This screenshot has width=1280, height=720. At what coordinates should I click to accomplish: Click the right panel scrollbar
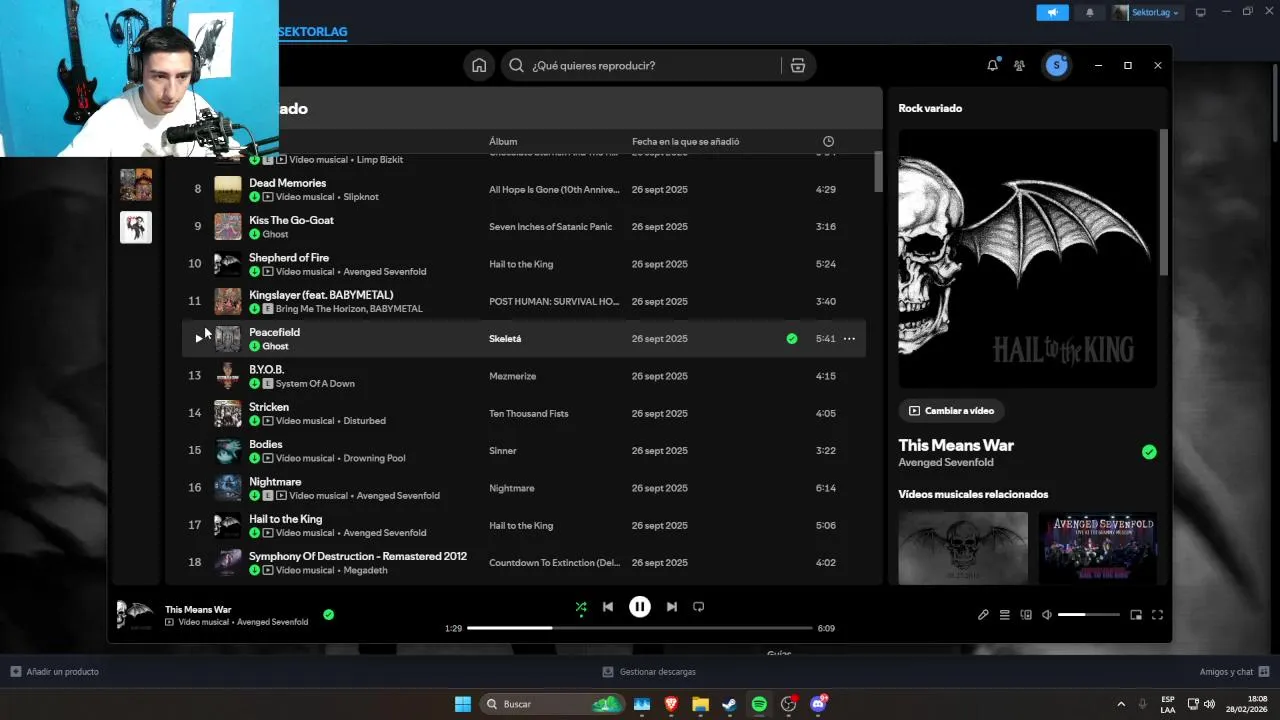(1163, 203)
